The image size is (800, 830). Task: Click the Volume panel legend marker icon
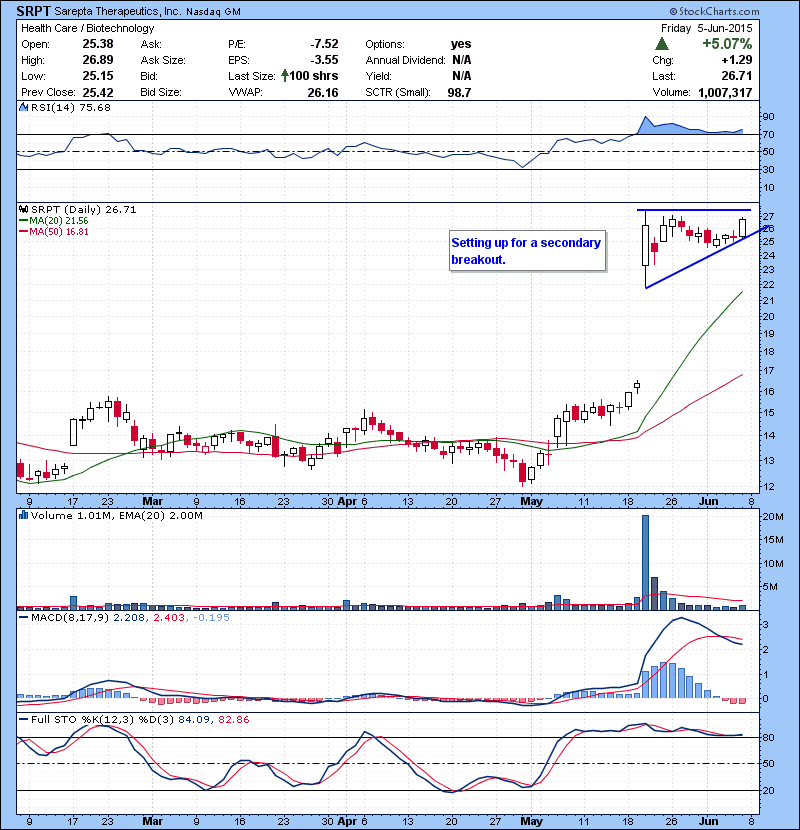tap(23, 515)
